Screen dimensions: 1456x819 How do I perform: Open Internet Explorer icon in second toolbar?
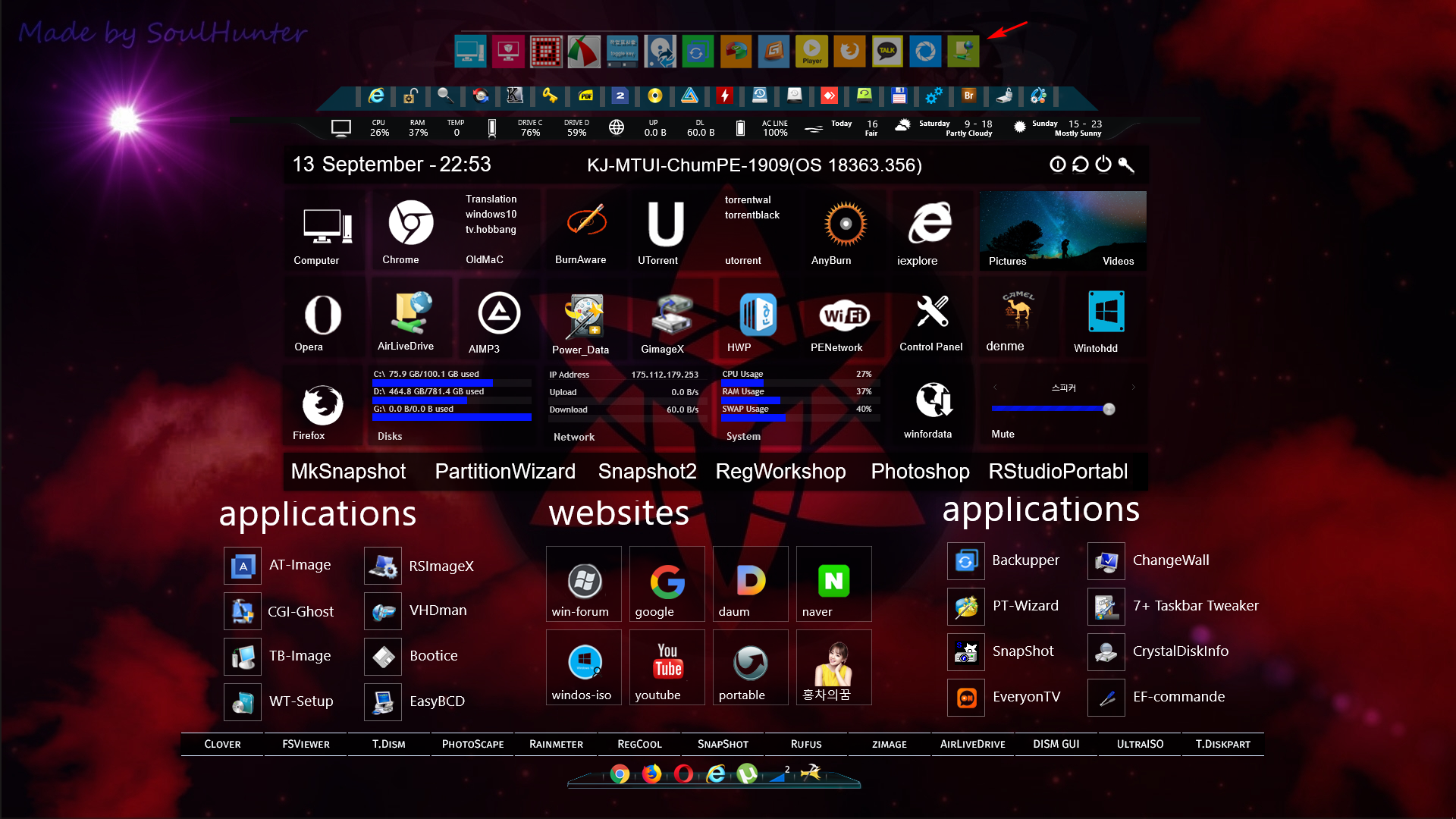click(x=376, y=96)
